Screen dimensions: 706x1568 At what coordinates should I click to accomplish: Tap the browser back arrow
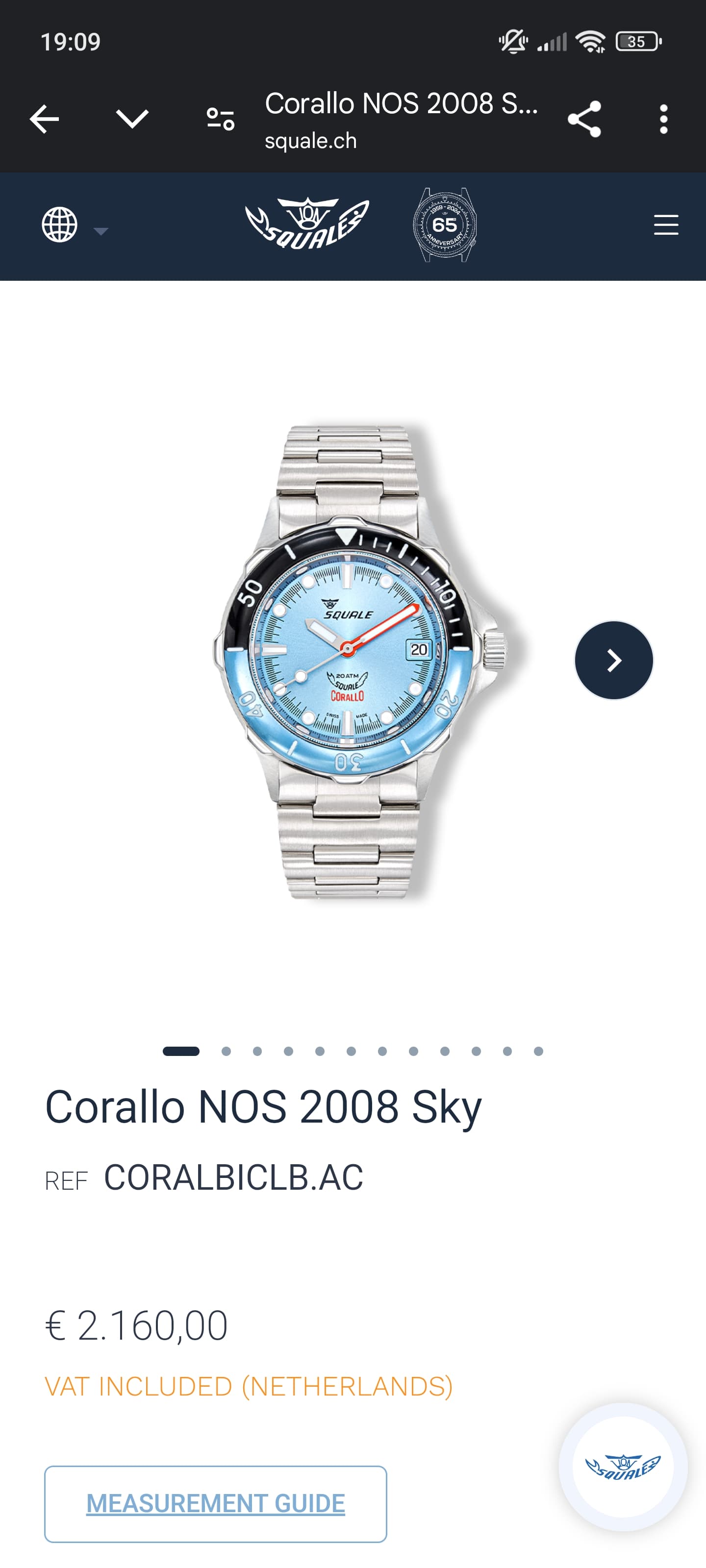[x=45, y=119]
